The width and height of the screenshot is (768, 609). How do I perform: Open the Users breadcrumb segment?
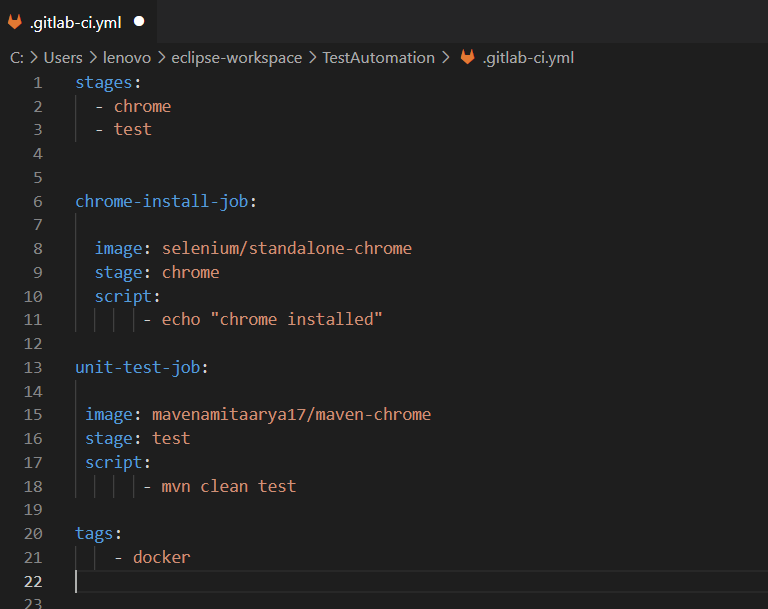click(63, 58)
